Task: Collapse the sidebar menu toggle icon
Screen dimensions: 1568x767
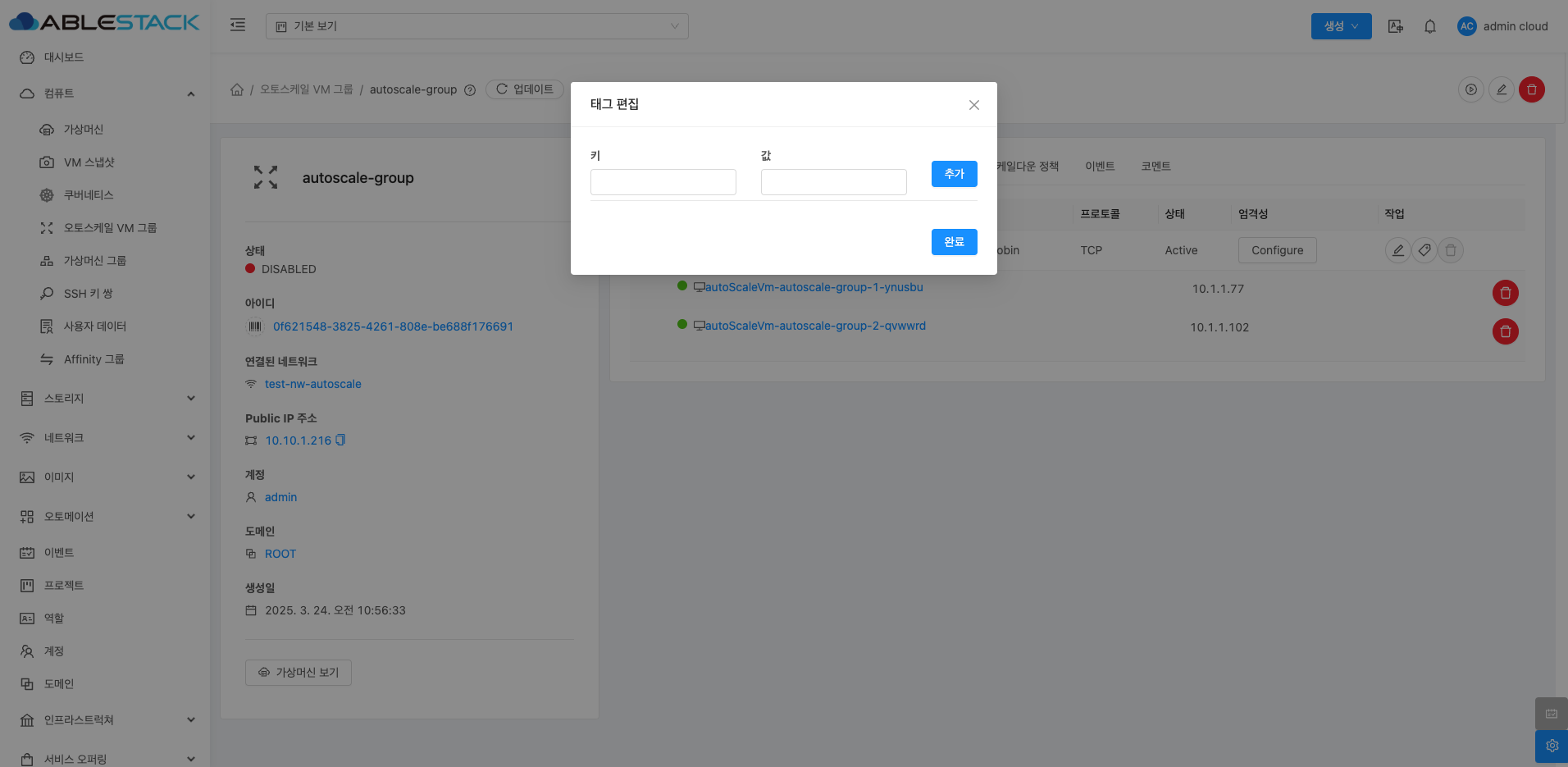Action: (238, 25)
